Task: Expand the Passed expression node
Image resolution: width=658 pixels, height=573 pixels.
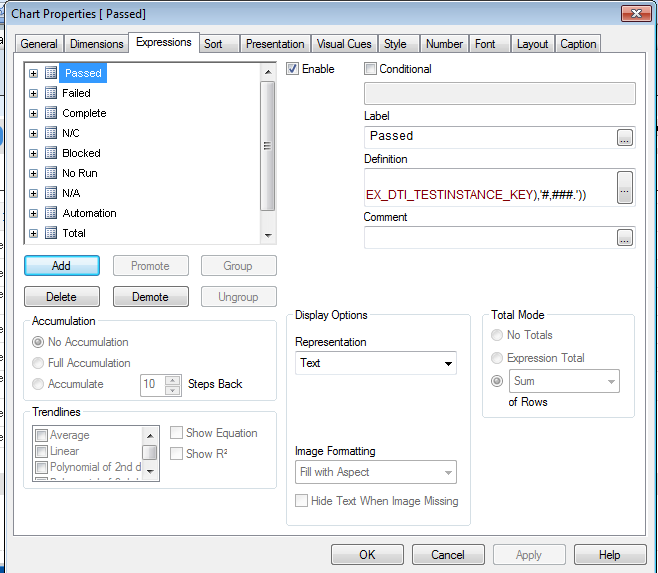Action: pyautogui.click(x=34, y=73)
